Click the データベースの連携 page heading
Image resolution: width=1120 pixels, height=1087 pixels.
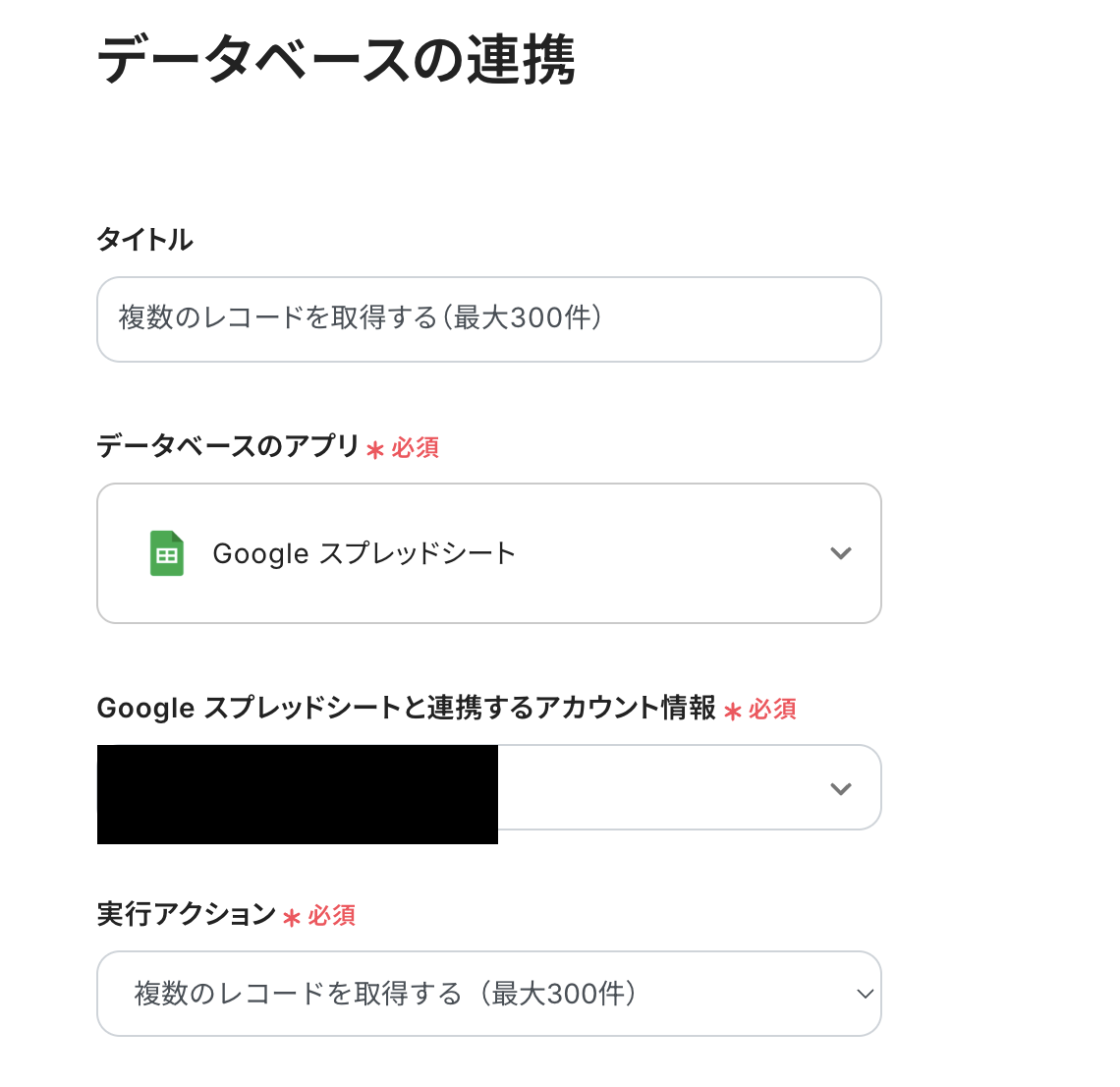[336, 59]
